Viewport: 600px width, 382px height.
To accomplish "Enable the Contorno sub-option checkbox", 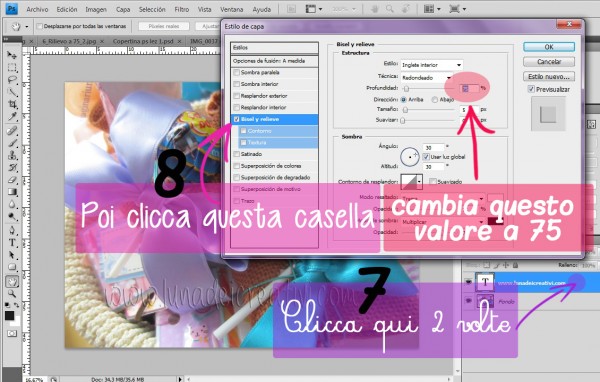I will pyautogui.click(x=243, y=131).
